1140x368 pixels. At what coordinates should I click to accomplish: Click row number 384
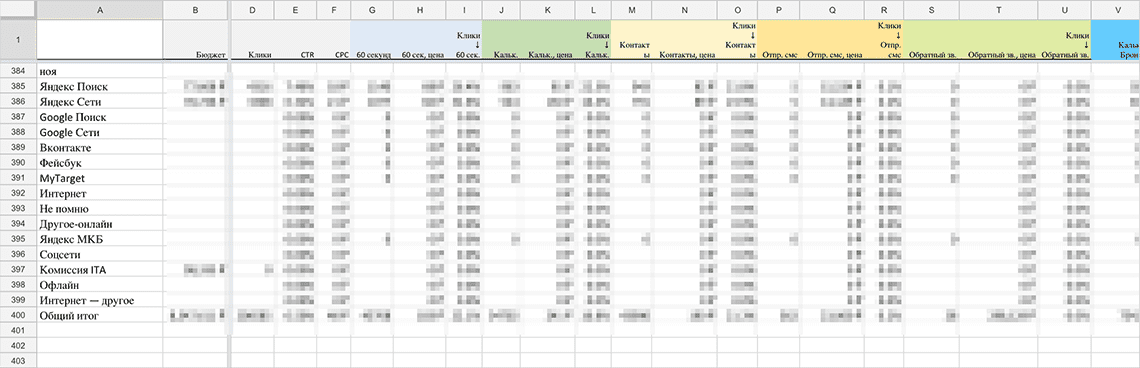(x=18, y=71)
